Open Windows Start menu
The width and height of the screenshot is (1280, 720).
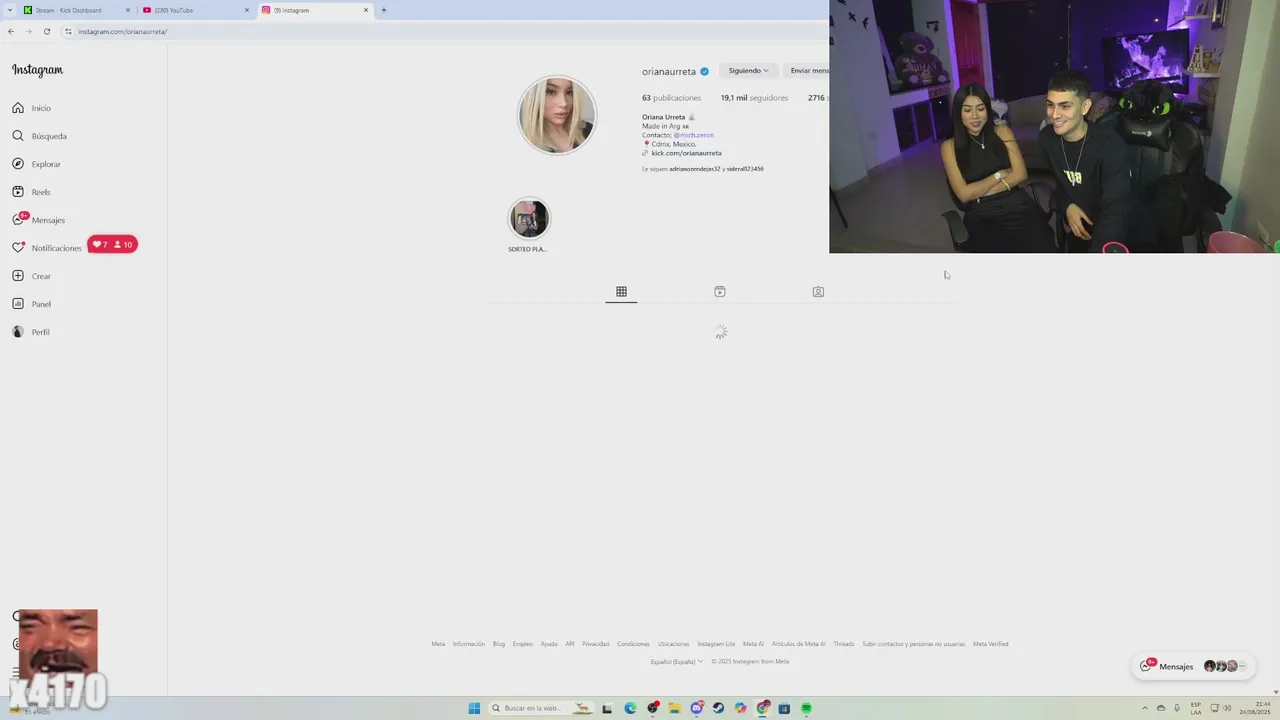coord(474,708)
